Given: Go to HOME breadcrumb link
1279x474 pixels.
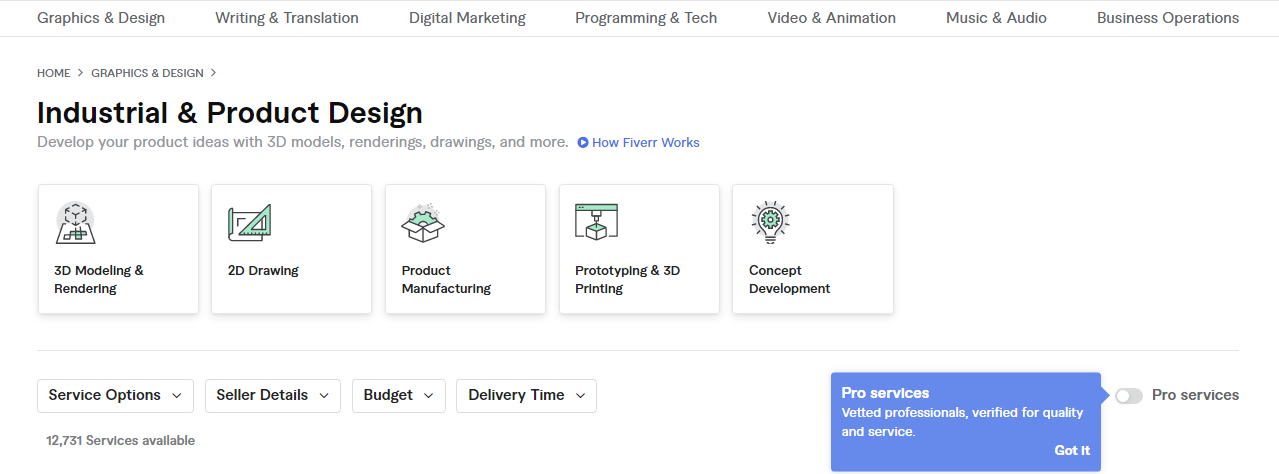Looking at the screenshot, I should point(54,73).
